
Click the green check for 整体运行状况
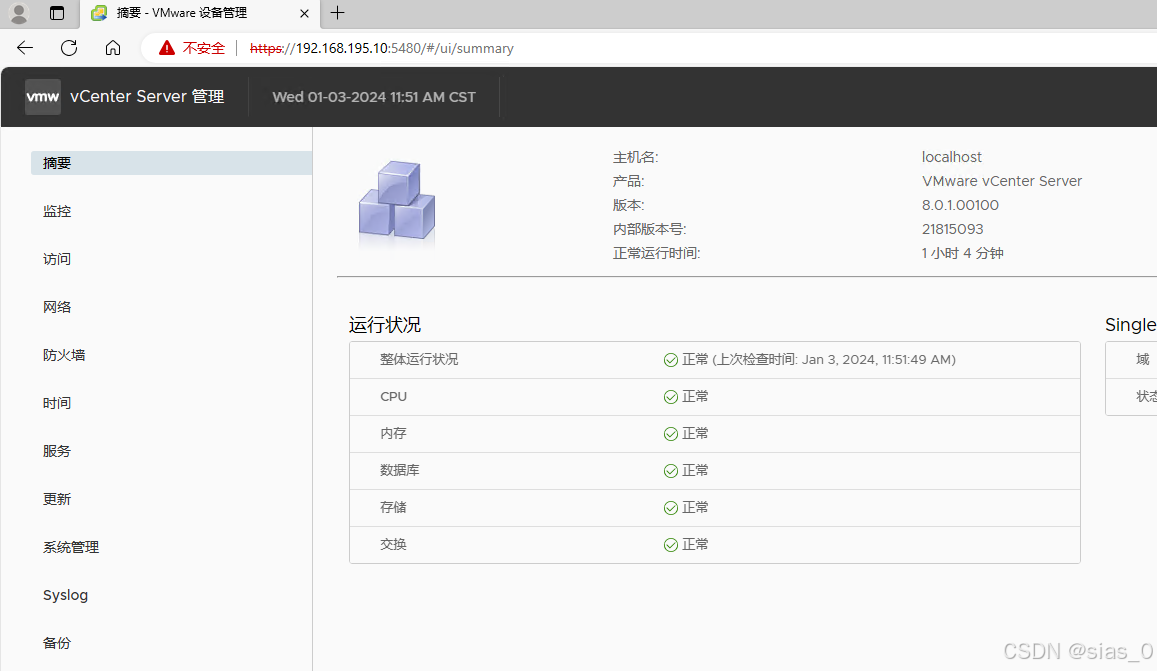coord(671,360)
